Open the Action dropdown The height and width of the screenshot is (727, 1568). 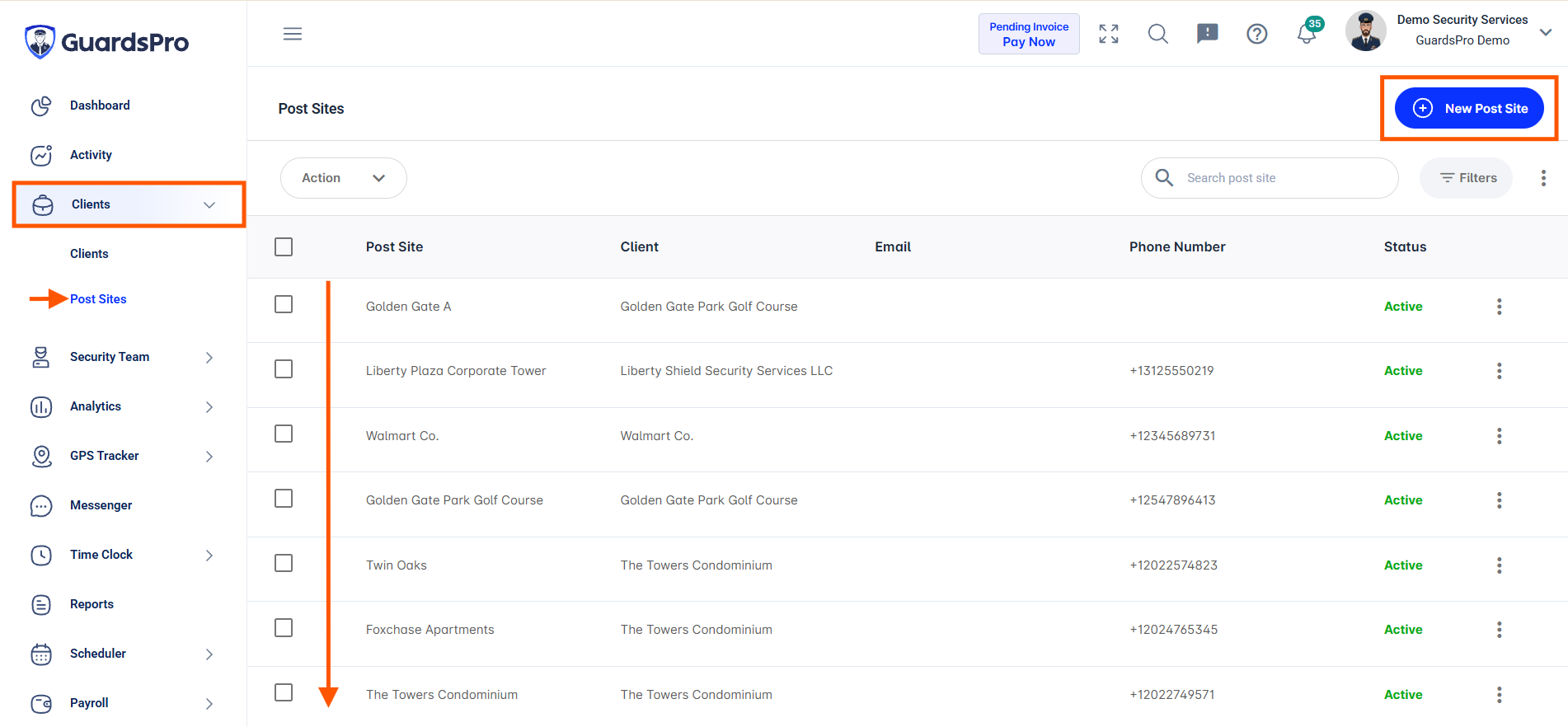(344, 178)
